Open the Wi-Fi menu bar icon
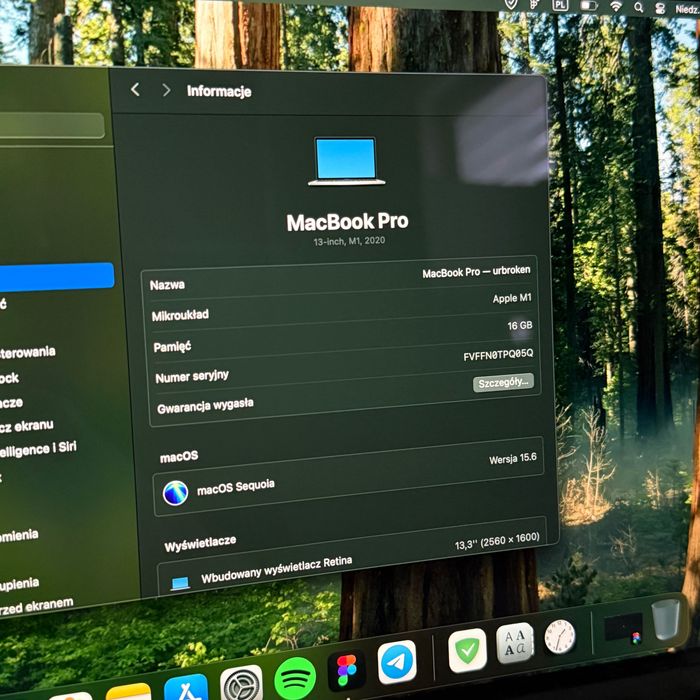 click(616, 6)
